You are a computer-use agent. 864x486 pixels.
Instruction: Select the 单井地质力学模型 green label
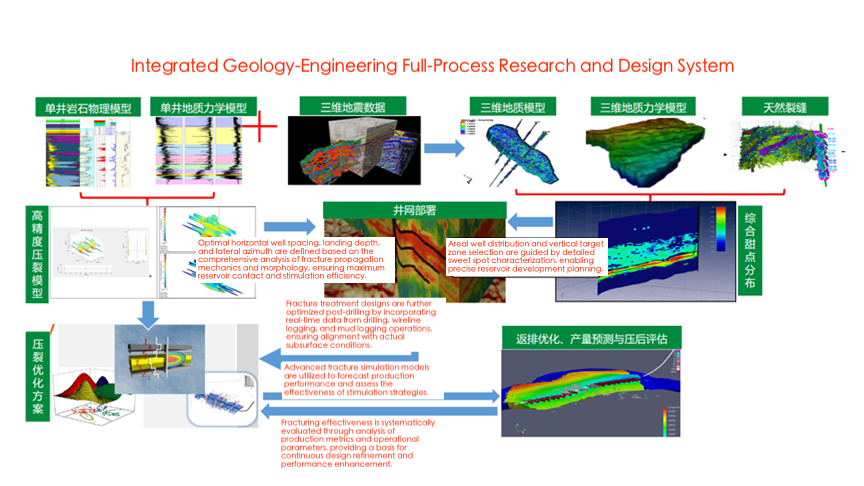[x=204, y=108]
